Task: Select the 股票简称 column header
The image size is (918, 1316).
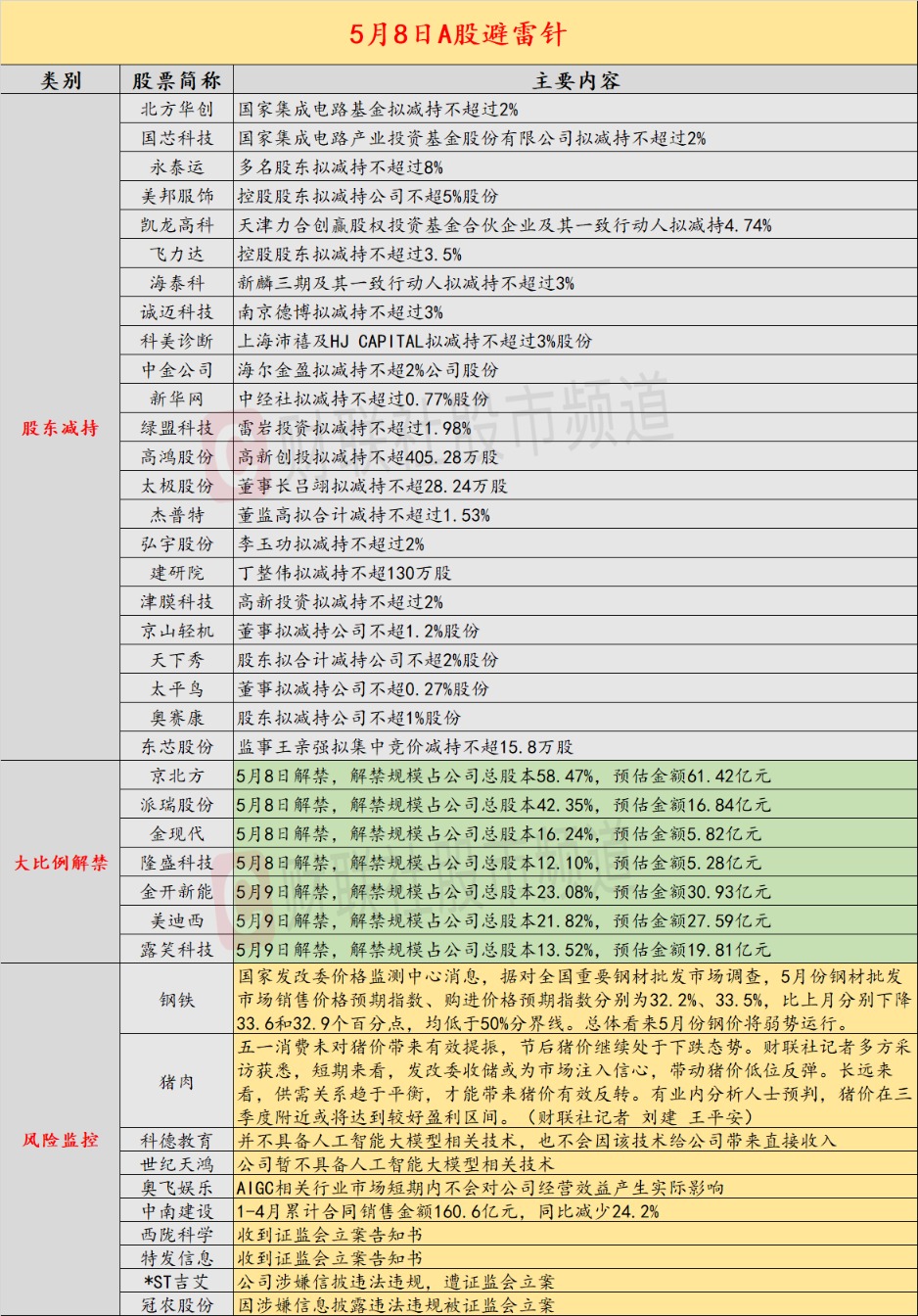Action: click(177, 80)
